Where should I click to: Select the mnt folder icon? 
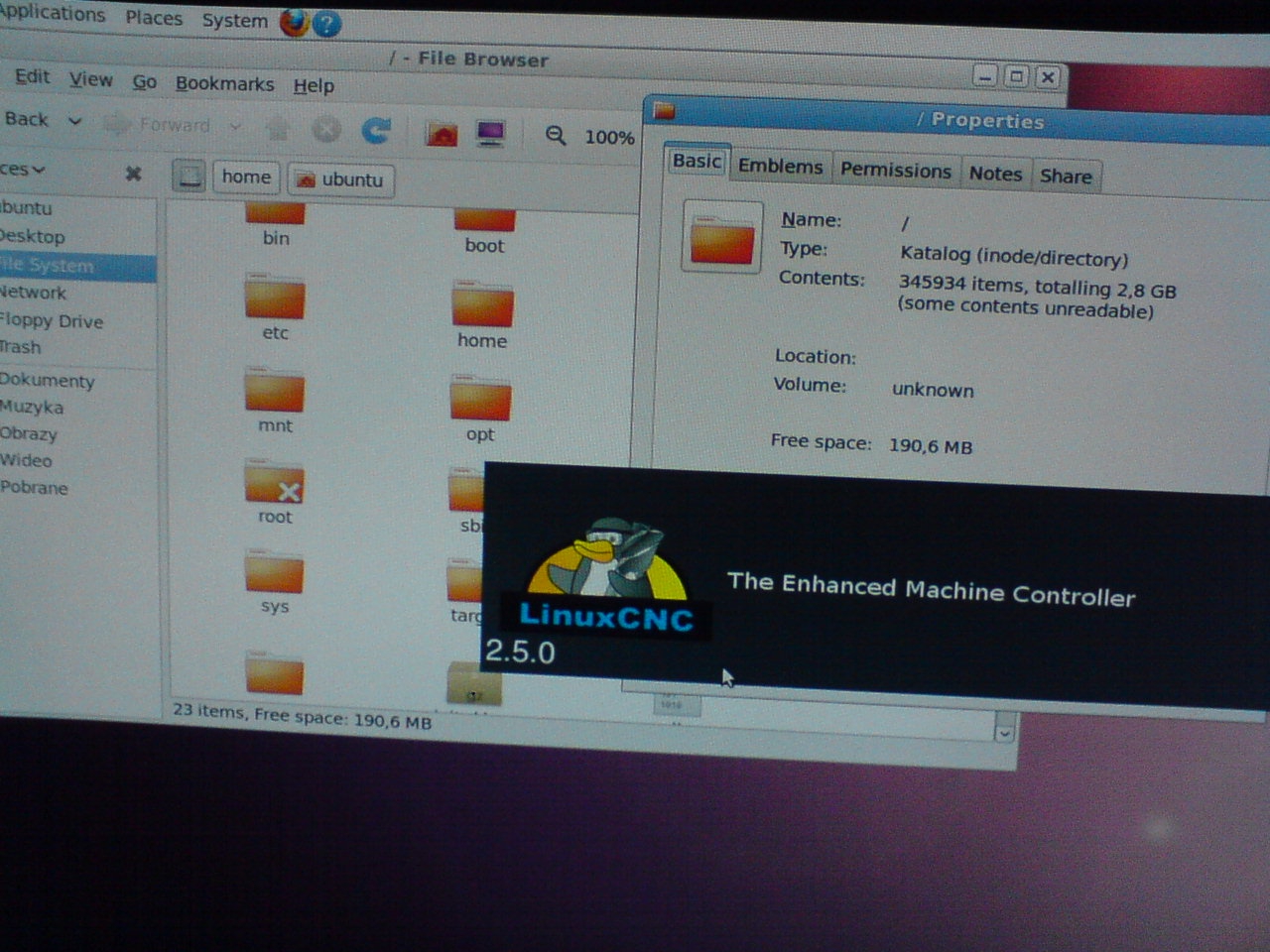pos(275,390)
